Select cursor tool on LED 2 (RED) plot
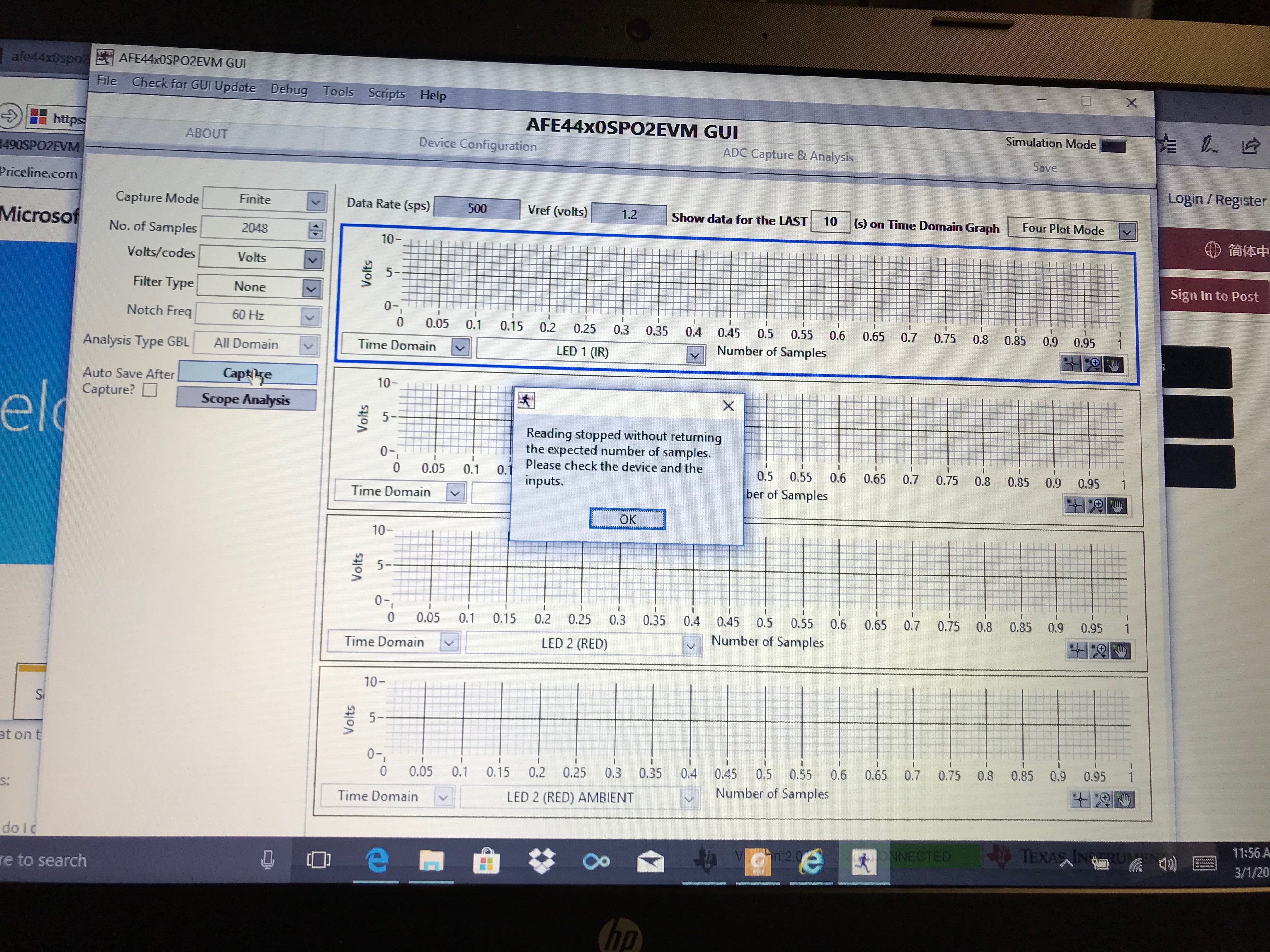The height and width of the screenshot is (952, 1270). pyautogui.click(x=1077, y=650)
